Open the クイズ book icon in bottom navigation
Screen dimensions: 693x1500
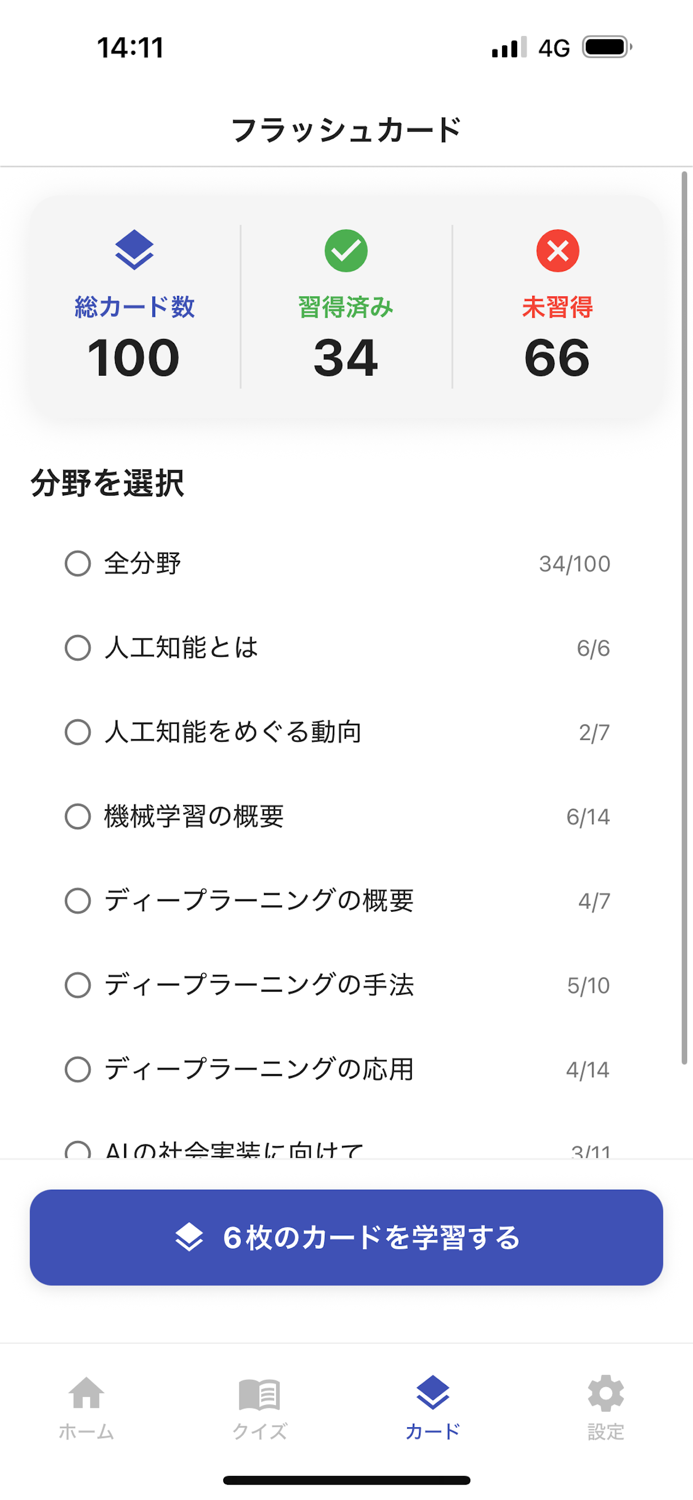tap(258, 1392)
